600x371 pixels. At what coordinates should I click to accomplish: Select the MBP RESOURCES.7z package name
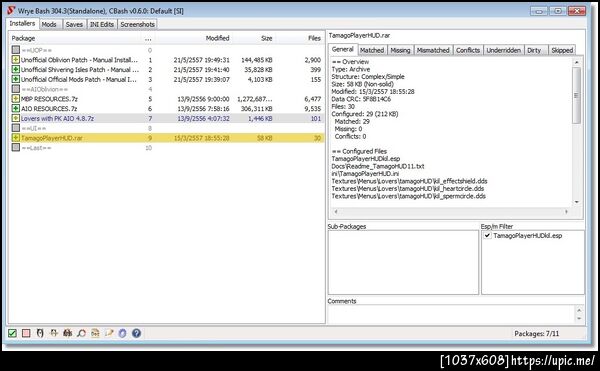(x=49, y=99)
